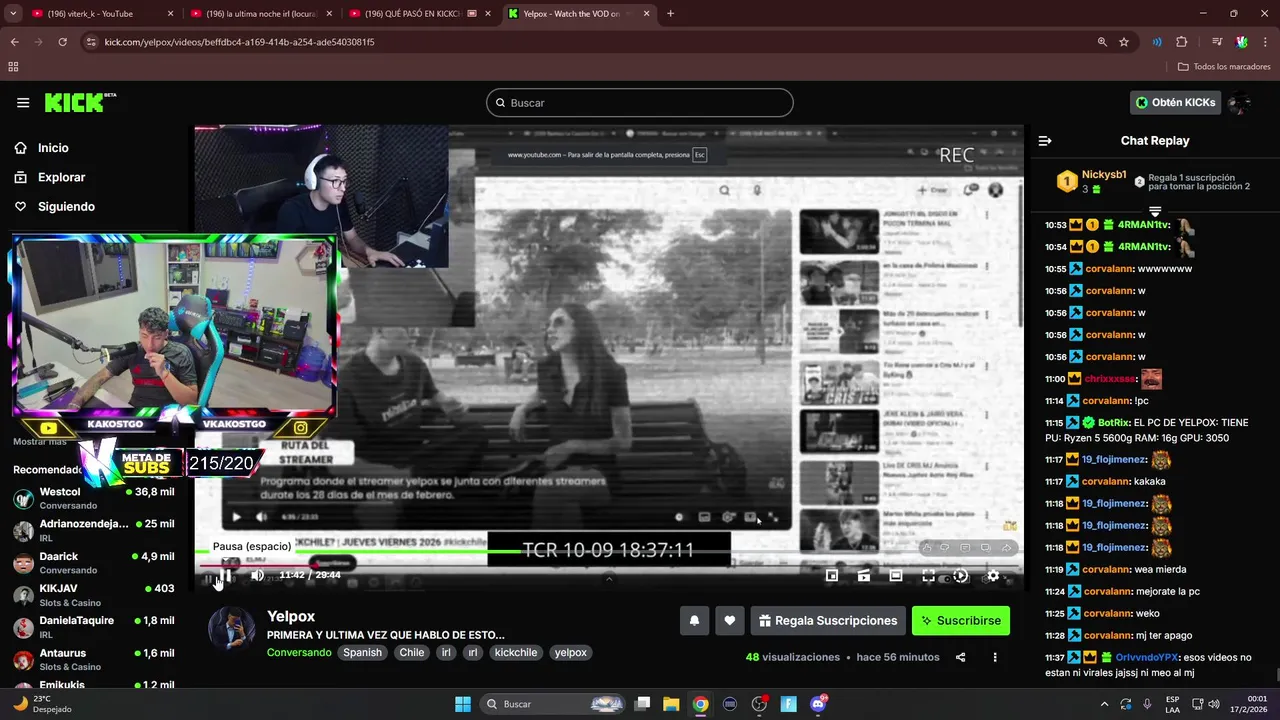Switch to la ultima noche irl tab
Screen dimensions: 1280x720
(260, 14)
